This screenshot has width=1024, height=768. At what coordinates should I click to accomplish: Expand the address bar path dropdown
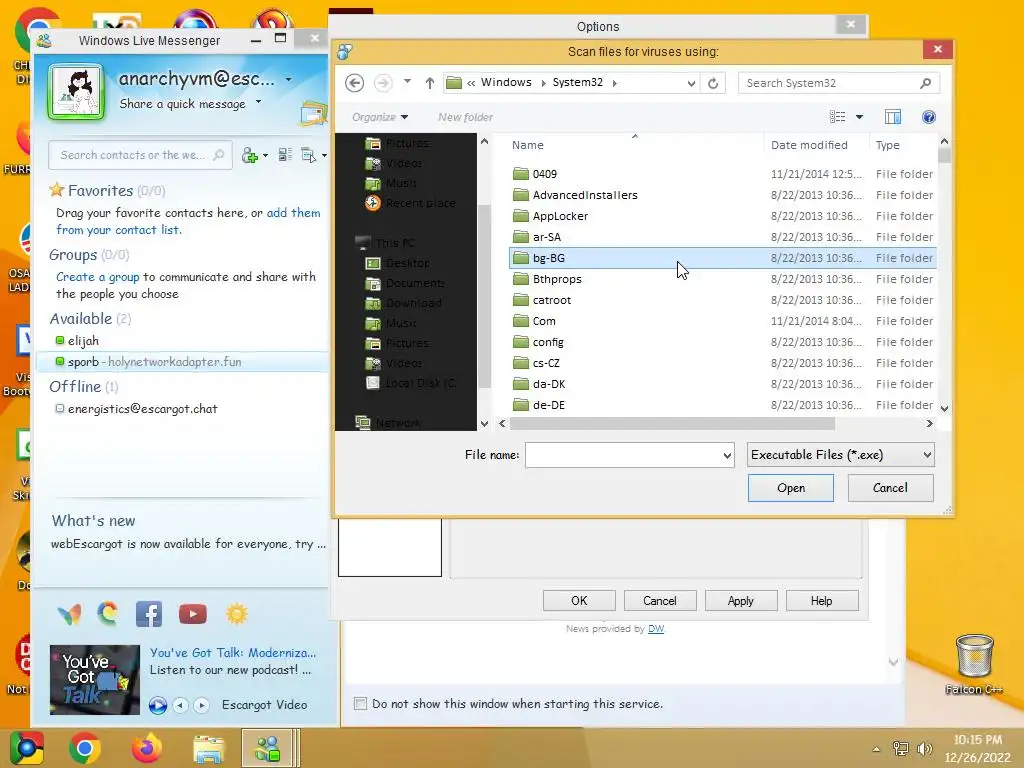(691, 83)
